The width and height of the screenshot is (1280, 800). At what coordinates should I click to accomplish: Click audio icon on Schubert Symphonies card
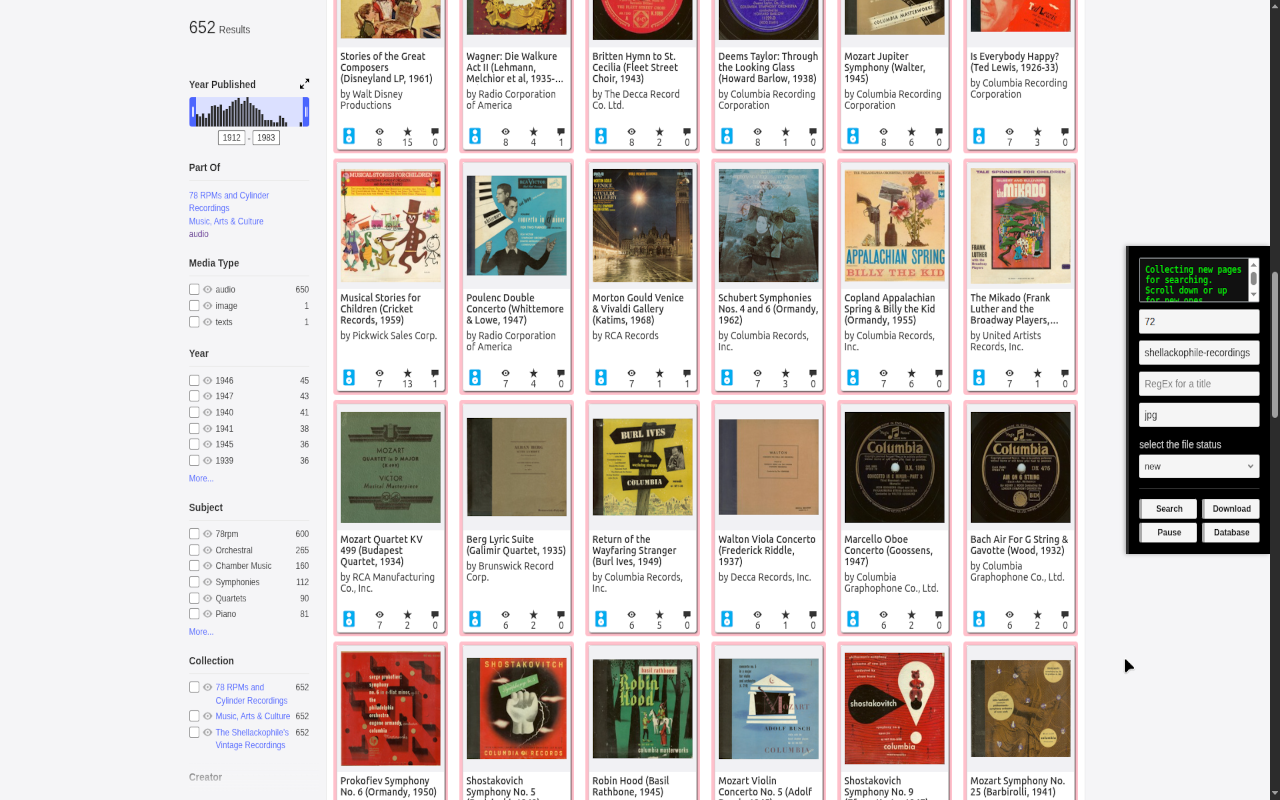tap(727, 377)
